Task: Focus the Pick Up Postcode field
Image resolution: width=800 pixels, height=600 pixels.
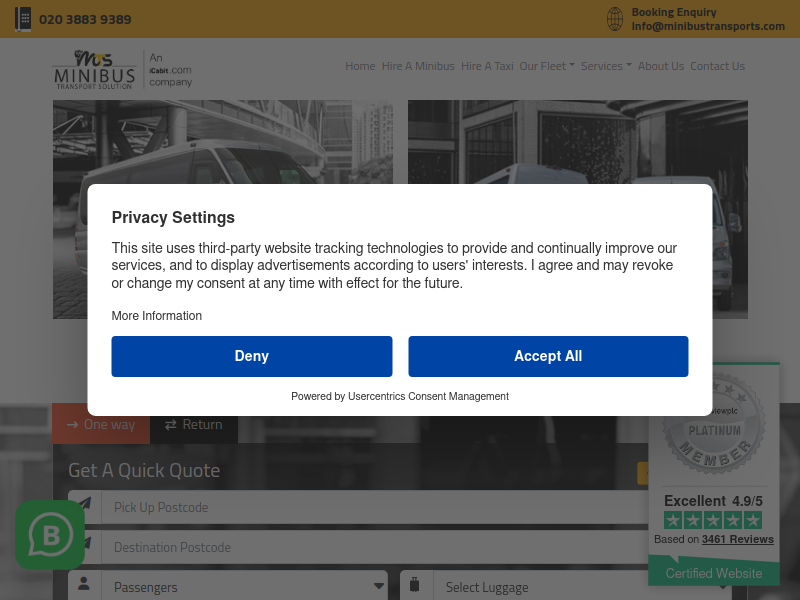Action: (375, 507)
